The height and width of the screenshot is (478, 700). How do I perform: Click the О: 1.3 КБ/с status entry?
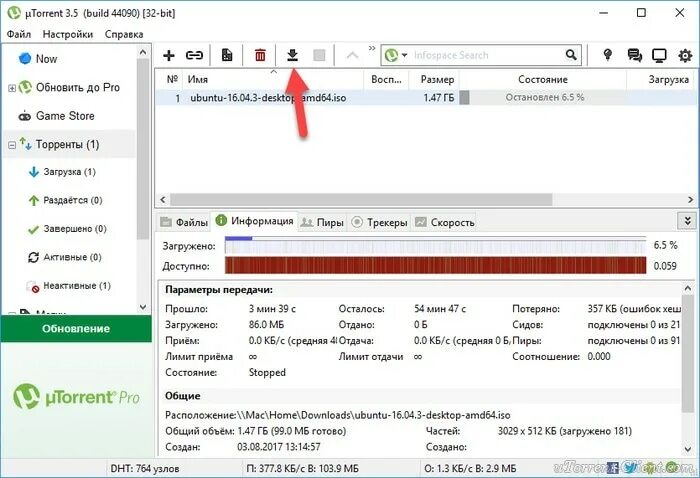point(470,469)
